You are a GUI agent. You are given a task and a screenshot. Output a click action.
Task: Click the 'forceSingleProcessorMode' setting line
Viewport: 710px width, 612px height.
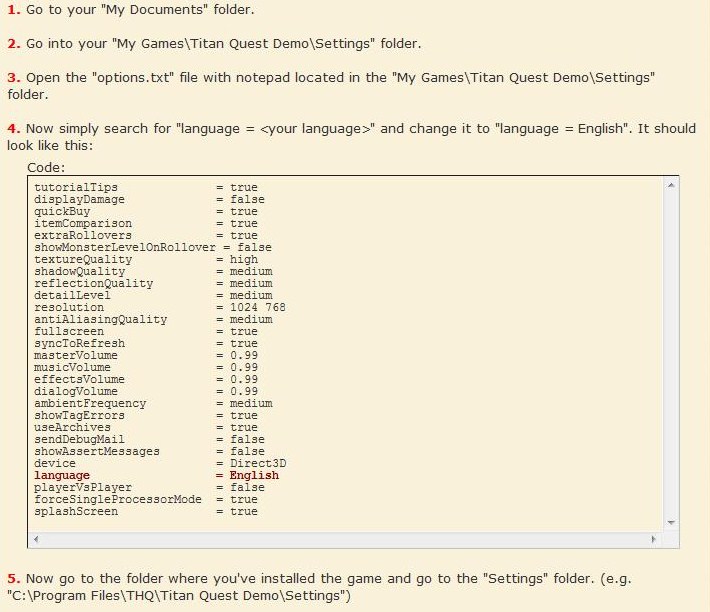pyautogui.click(x=146, y=499)
